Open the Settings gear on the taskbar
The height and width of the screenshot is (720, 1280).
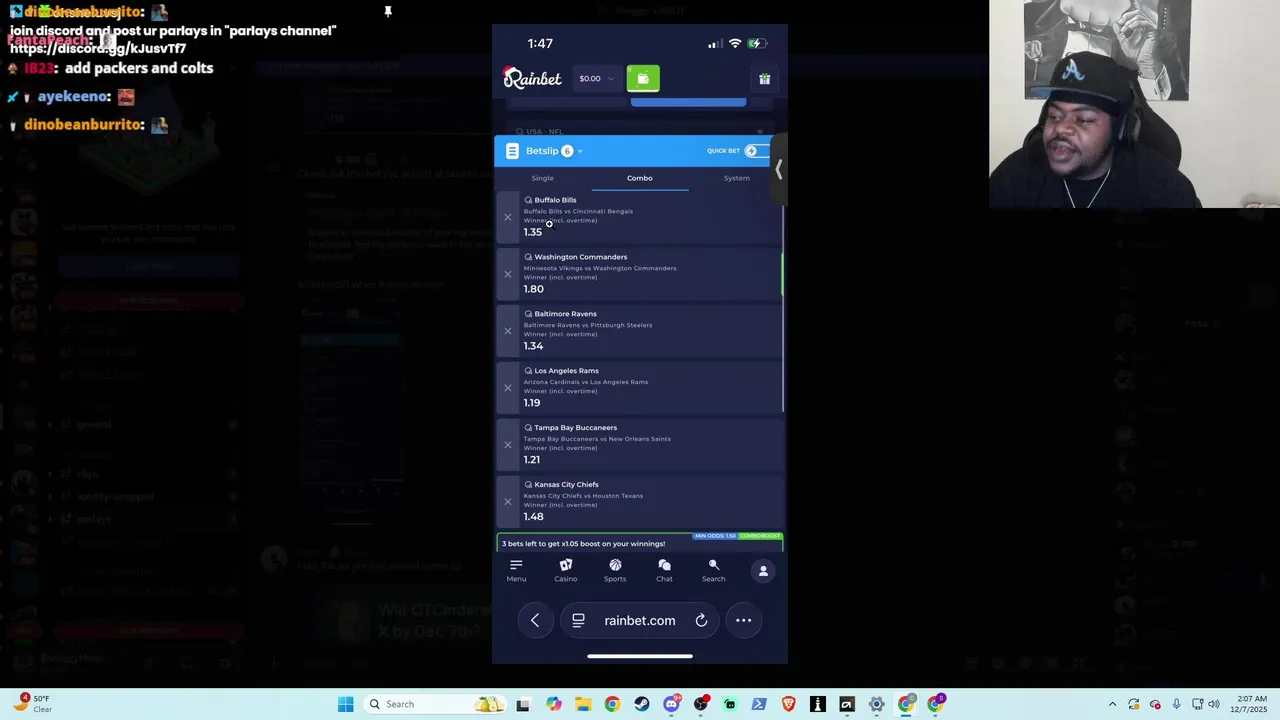click(x=876, y=704)
